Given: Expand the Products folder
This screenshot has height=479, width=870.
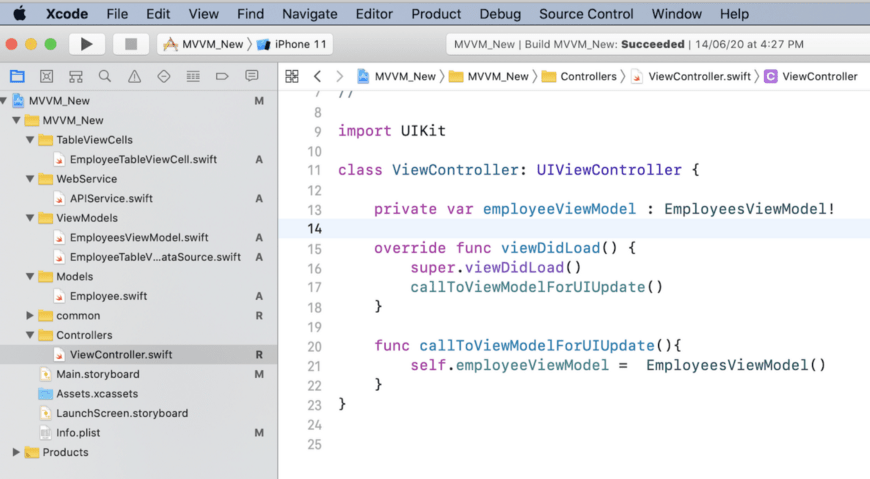Looking at the screenshot, I should coord(16,452).
